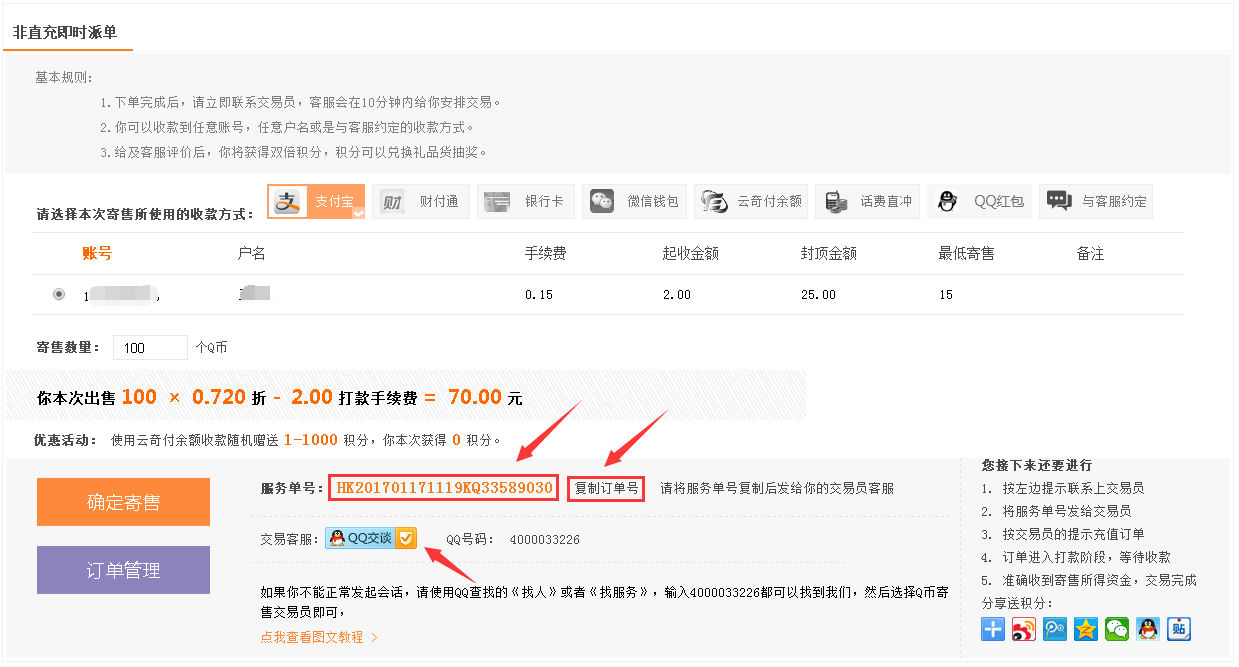Share to QZone via star icon

(x=1085, y=629)
